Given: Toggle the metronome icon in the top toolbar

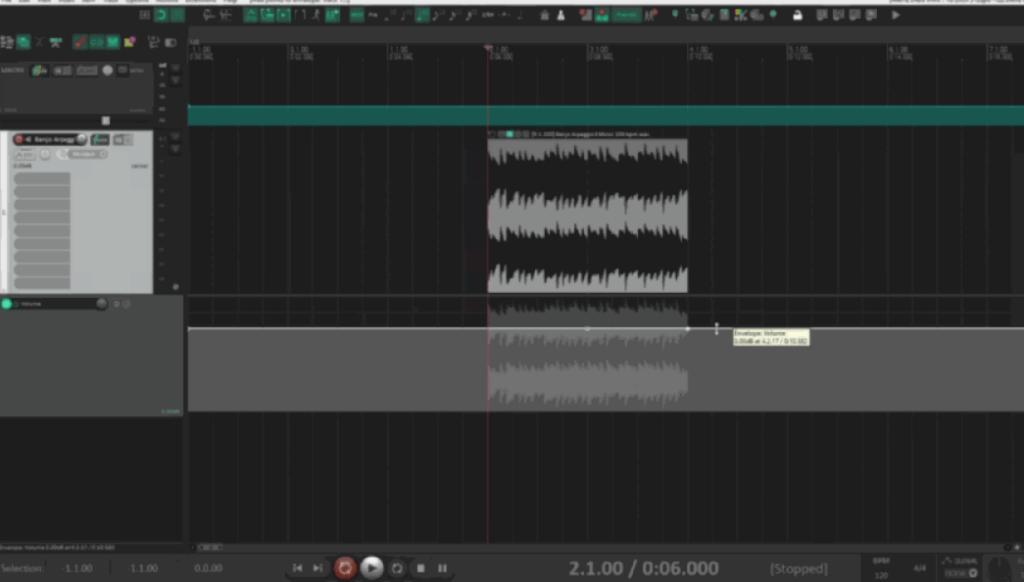Looking at the screenshot, I should [560, 14].
